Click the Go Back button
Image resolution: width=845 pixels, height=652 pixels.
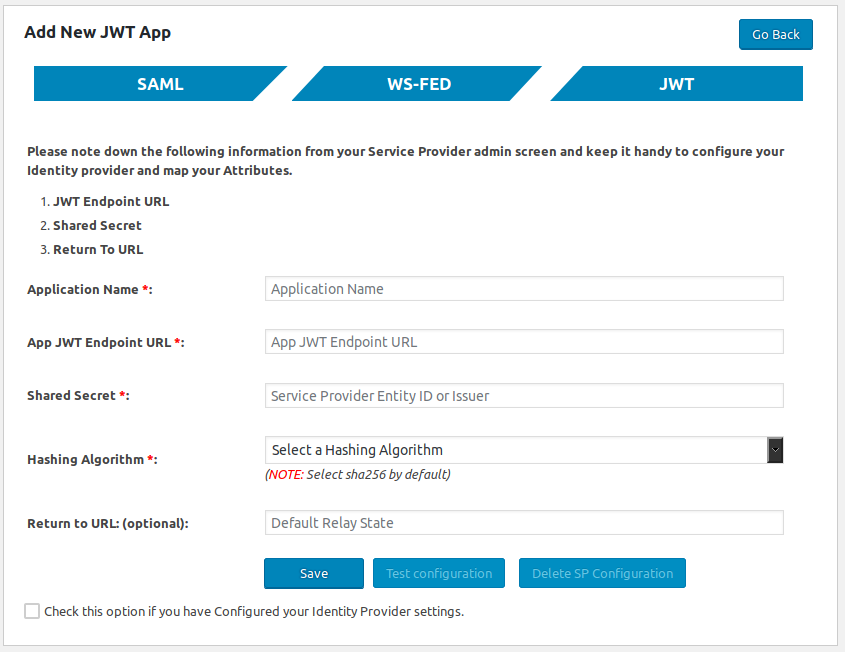coord(775,34)
